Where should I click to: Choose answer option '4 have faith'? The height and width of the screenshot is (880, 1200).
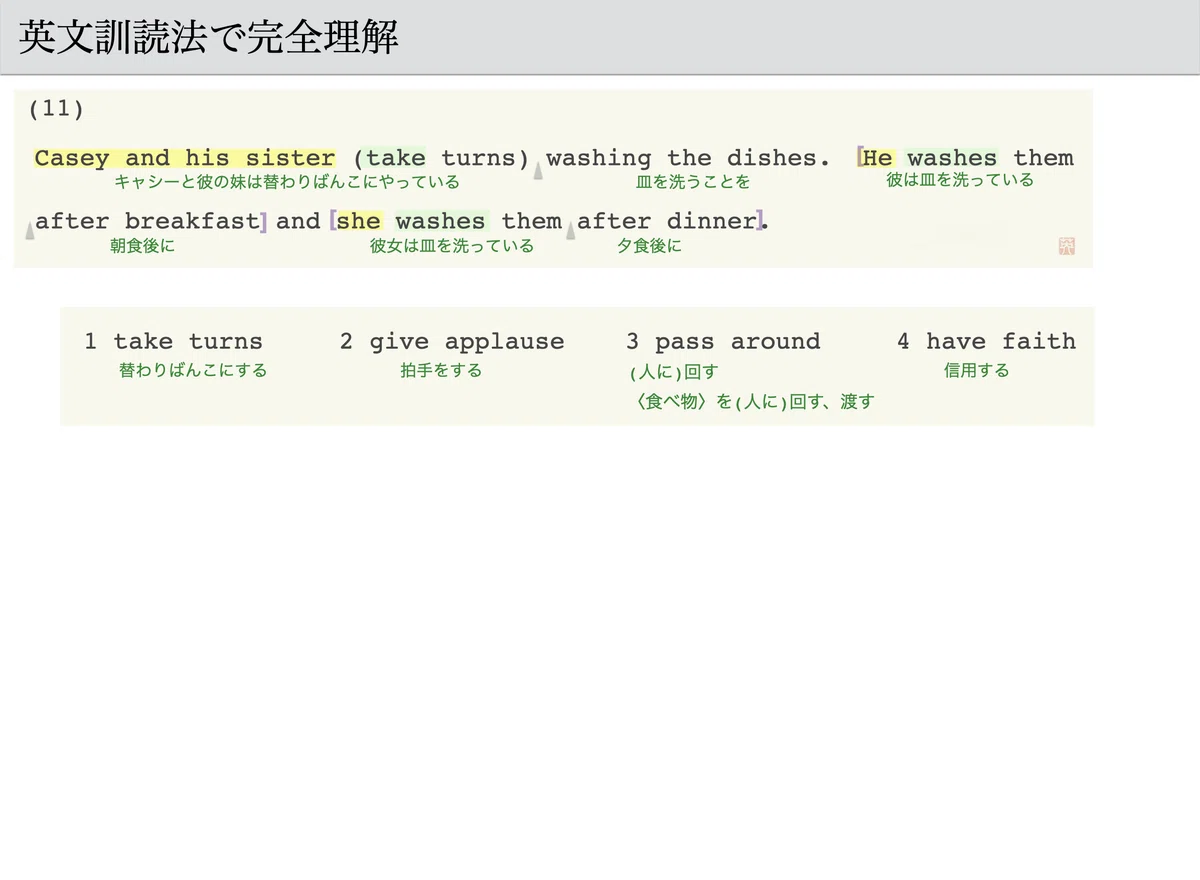[986, 342]
